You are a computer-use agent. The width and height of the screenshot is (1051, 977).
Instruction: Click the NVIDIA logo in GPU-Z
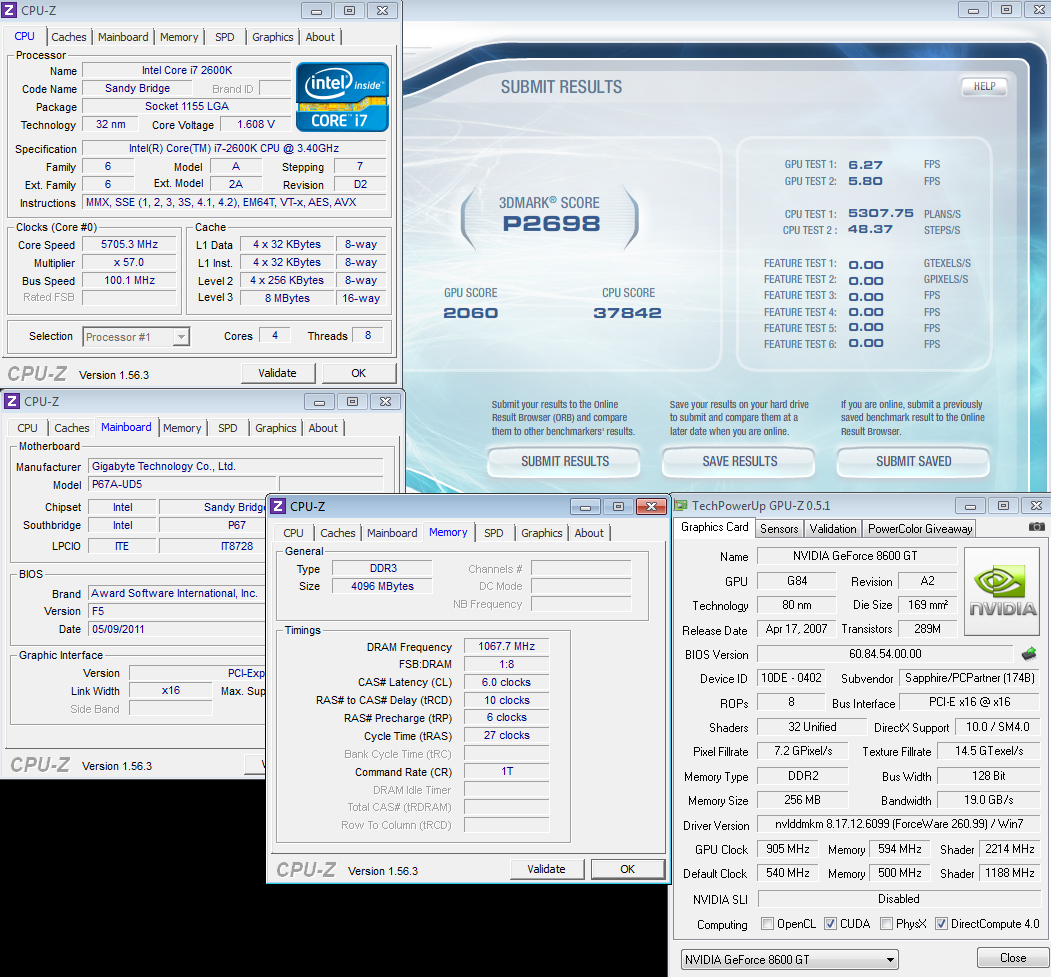pos(1001,591)
